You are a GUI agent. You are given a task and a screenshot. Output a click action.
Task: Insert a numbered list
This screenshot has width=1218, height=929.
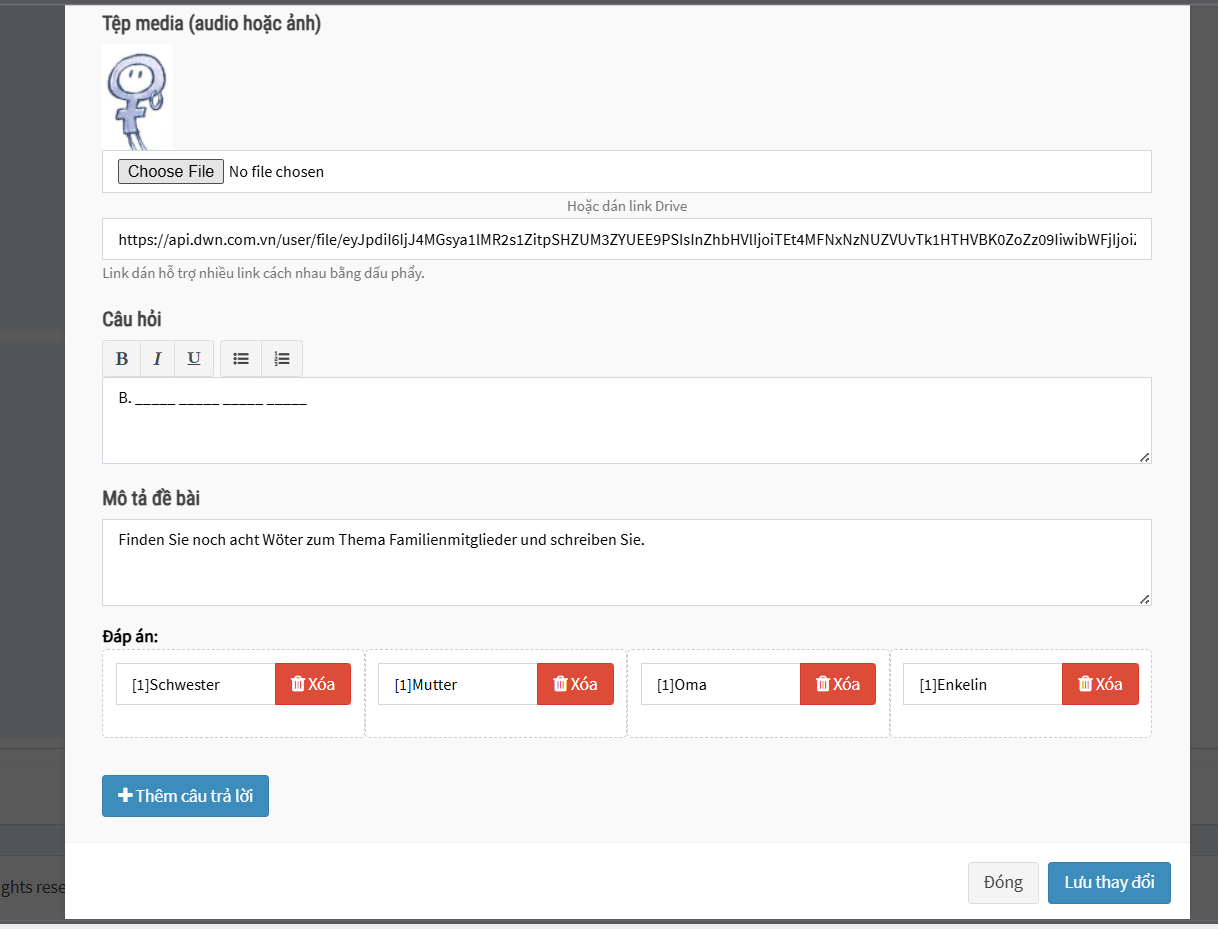pos(282,359)
